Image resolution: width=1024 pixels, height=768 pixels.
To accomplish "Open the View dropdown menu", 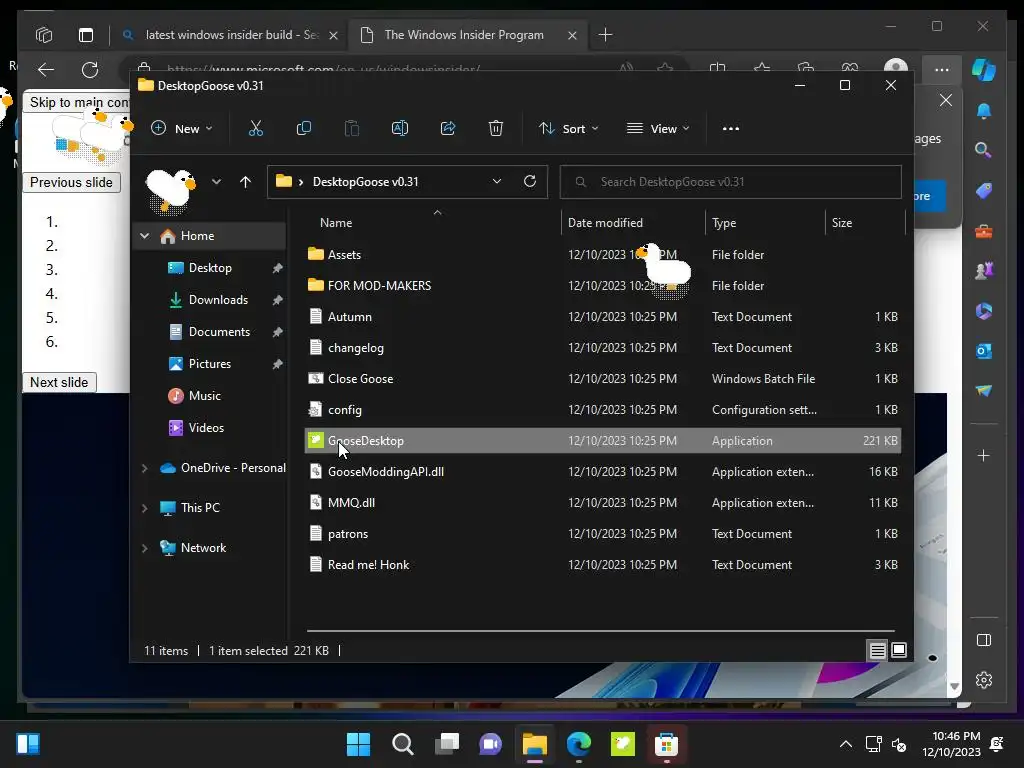I will pos(658,129).
